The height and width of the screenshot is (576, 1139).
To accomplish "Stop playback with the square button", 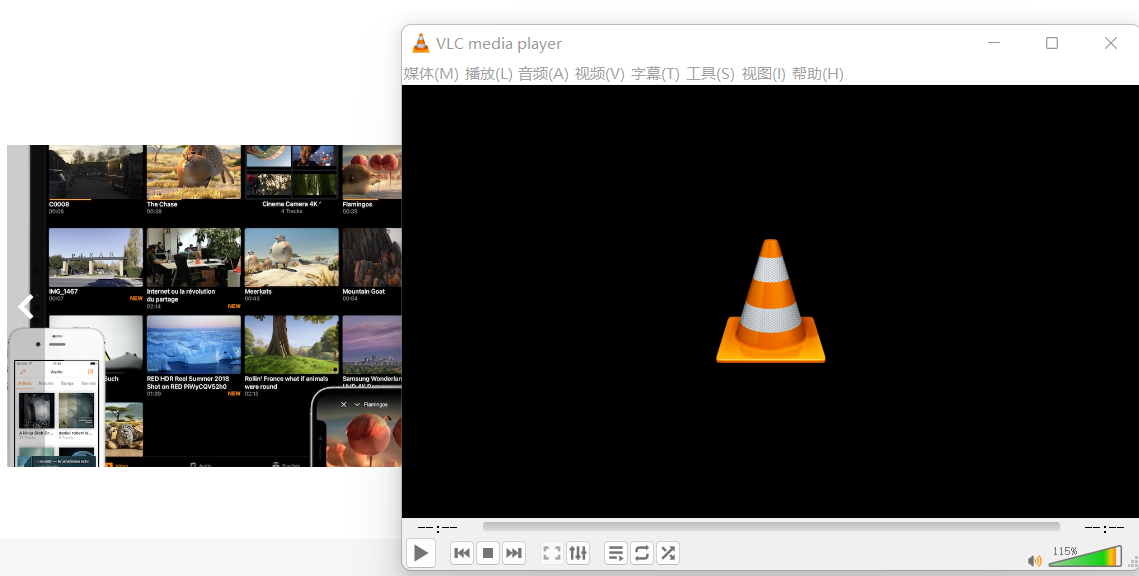I will pyautogui.click(x=488, y=553).
